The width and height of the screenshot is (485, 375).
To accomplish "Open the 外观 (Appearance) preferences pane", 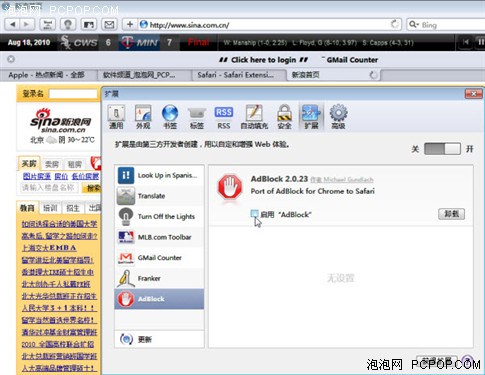I will (x=143, y=117).
